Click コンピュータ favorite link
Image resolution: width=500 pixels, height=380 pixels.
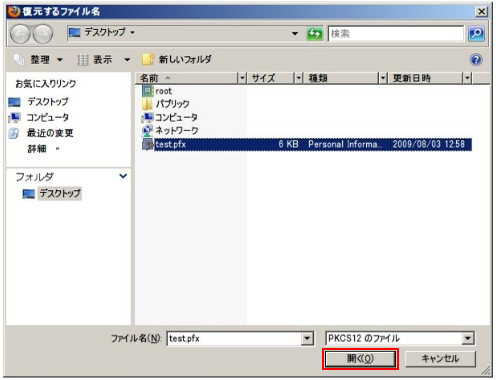click(x=48, y=117)
